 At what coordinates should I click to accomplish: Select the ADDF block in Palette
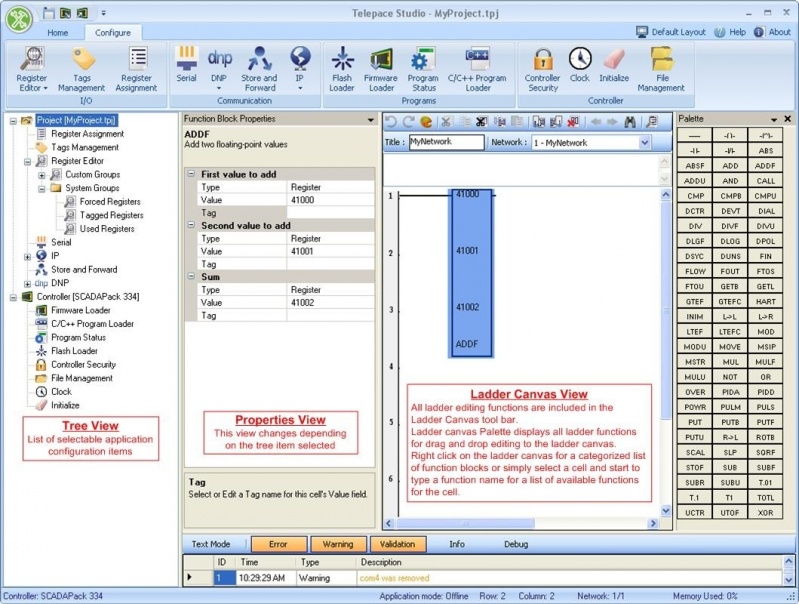tap(765, 166)
